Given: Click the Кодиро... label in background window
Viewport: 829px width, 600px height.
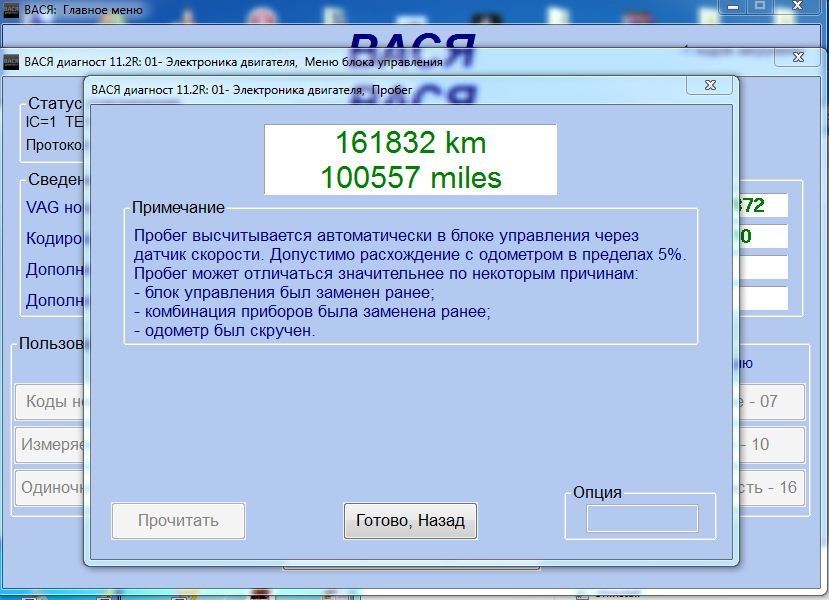Looking at the screenshot, I should (x=54, y=238).
